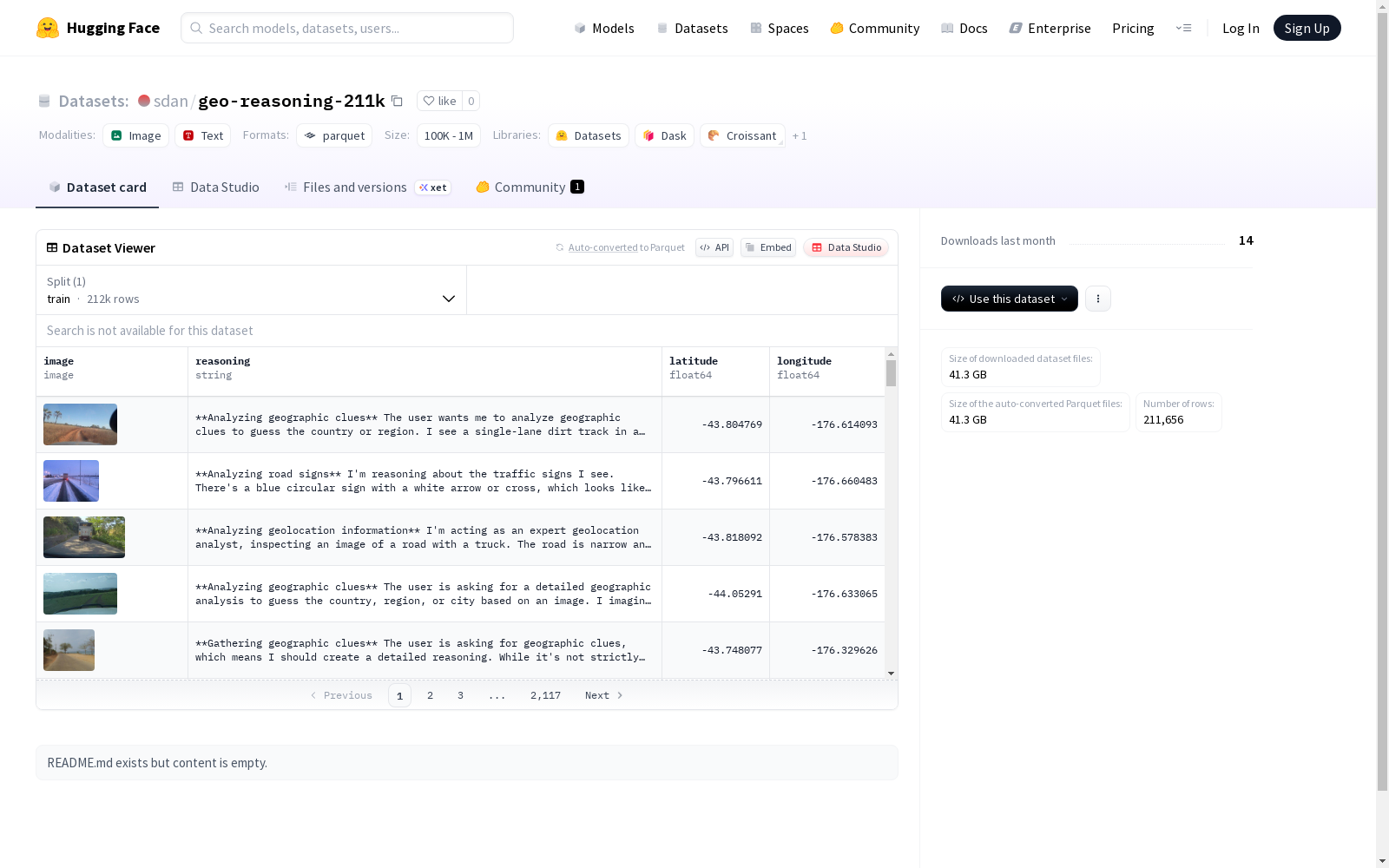The height and width of the screenshot is (868, 1389).
Task: Click the ellipsis pagination item
Action: coord(497,695)
